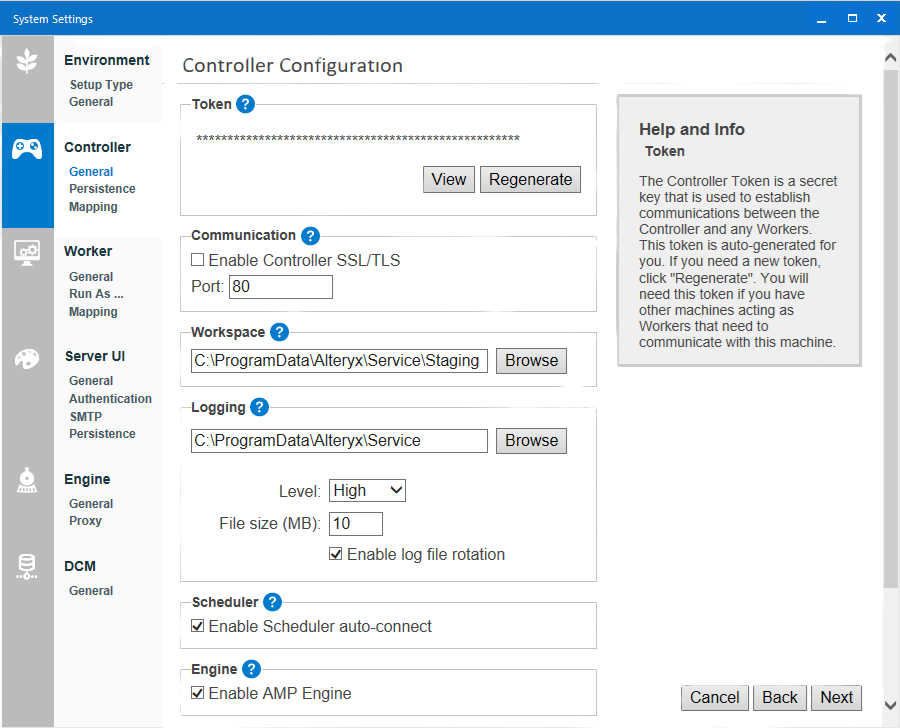Click Next to continue configuration
This screenshot has height=728, width=900.
pos(836,697)
